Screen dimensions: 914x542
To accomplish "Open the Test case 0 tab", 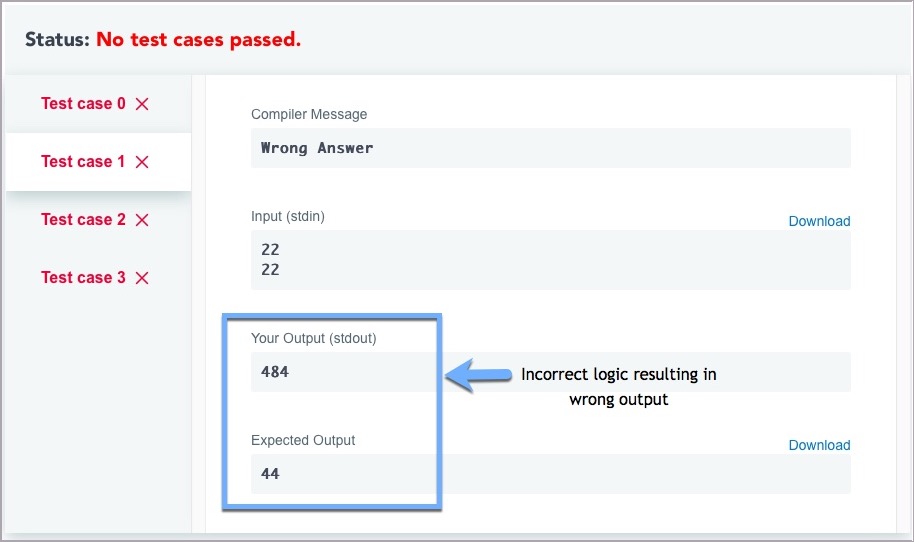I will tap(84, 104).
